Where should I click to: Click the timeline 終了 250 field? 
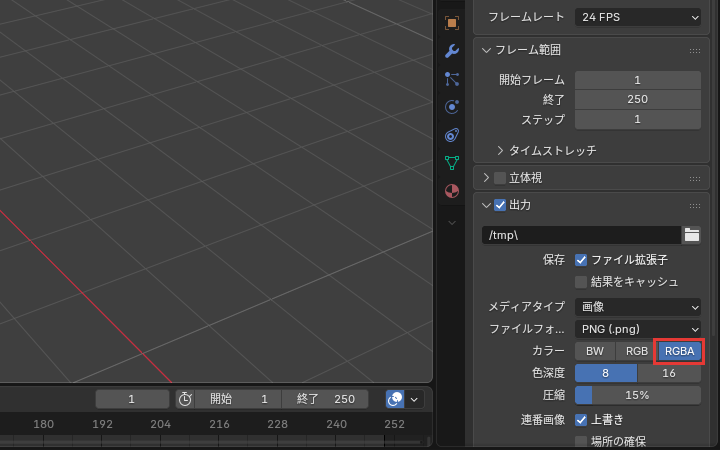325,399
